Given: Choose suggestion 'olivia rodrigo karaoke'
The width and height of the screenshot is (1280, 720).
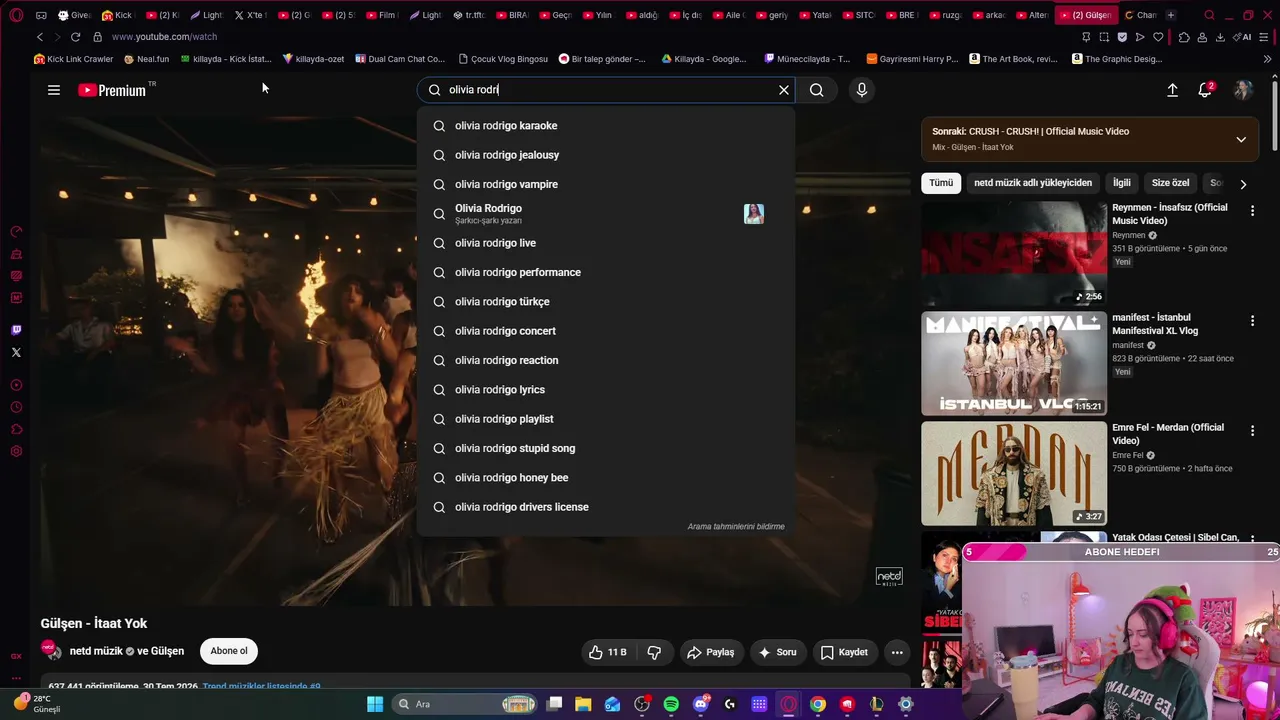Looking at the screenshot, I should pyautogui.click(x=606, y=126).
